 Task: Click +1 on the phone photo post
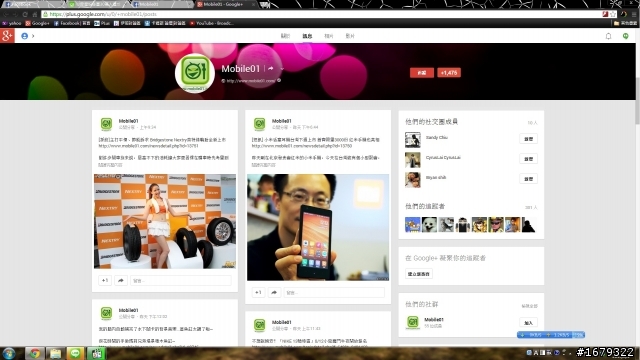pyautogui.click(x=258, y=292)
